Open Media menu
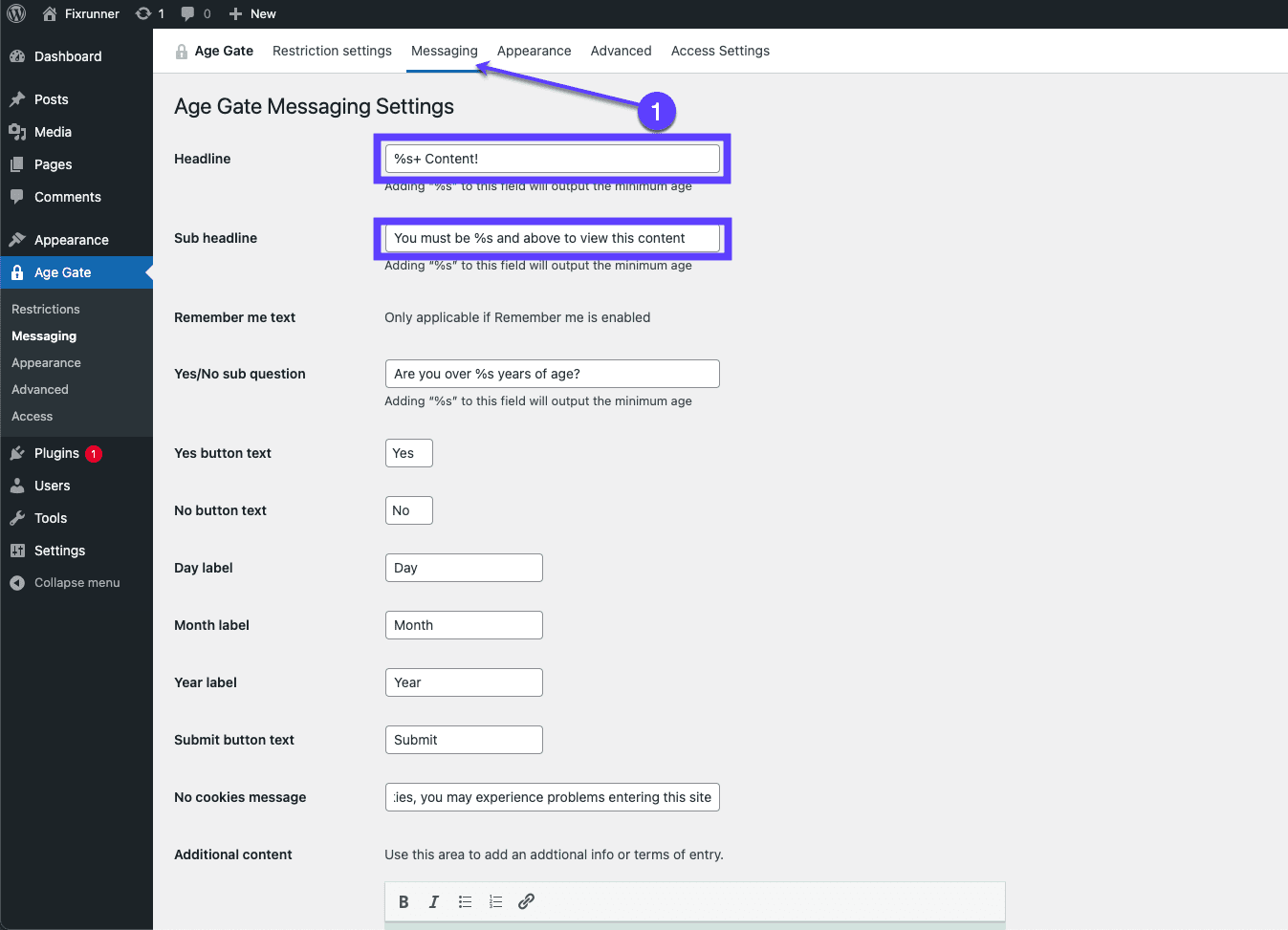 (53, 132)
